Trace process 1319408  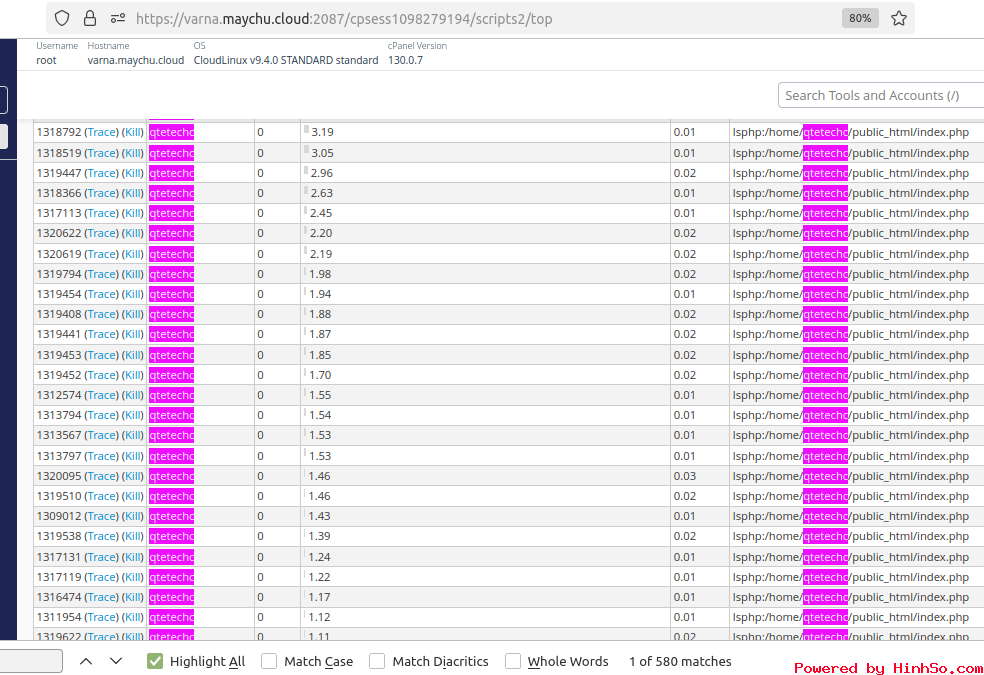click(101, 314)
